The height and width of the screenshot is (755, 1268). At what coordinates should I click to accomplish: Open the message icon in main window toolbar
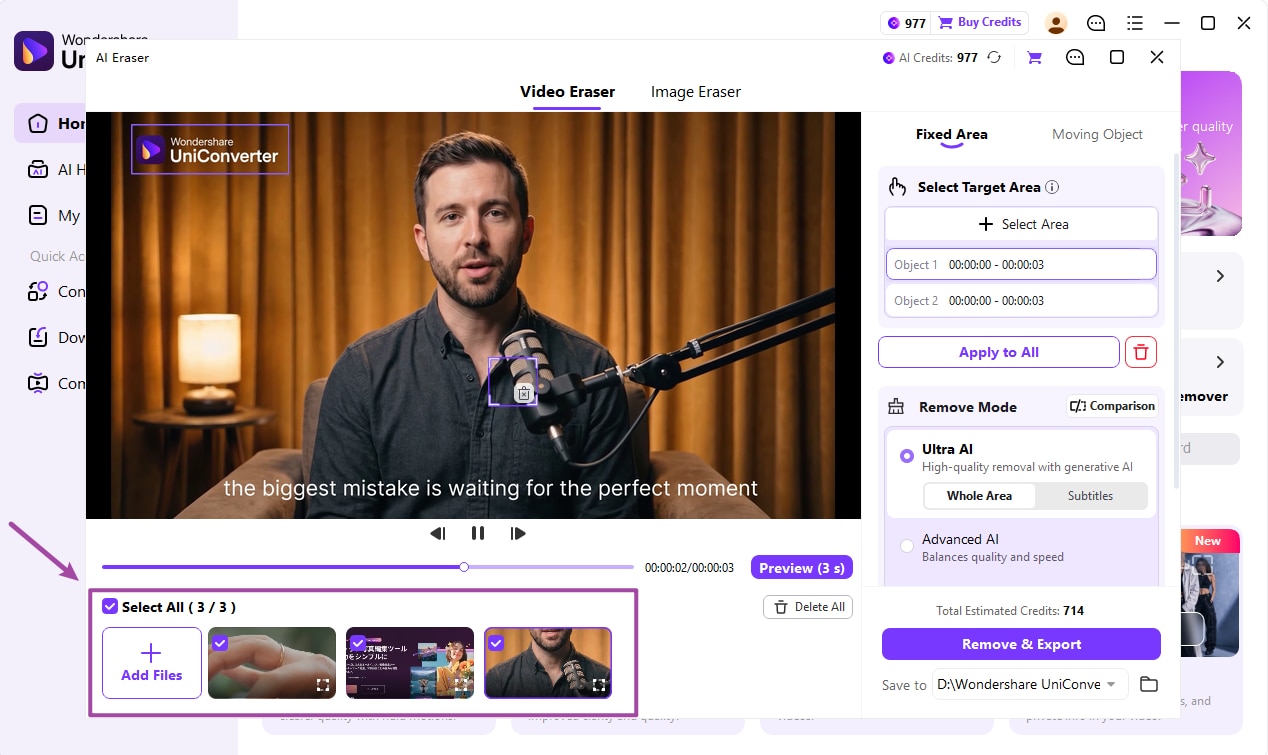[1096, 23]
